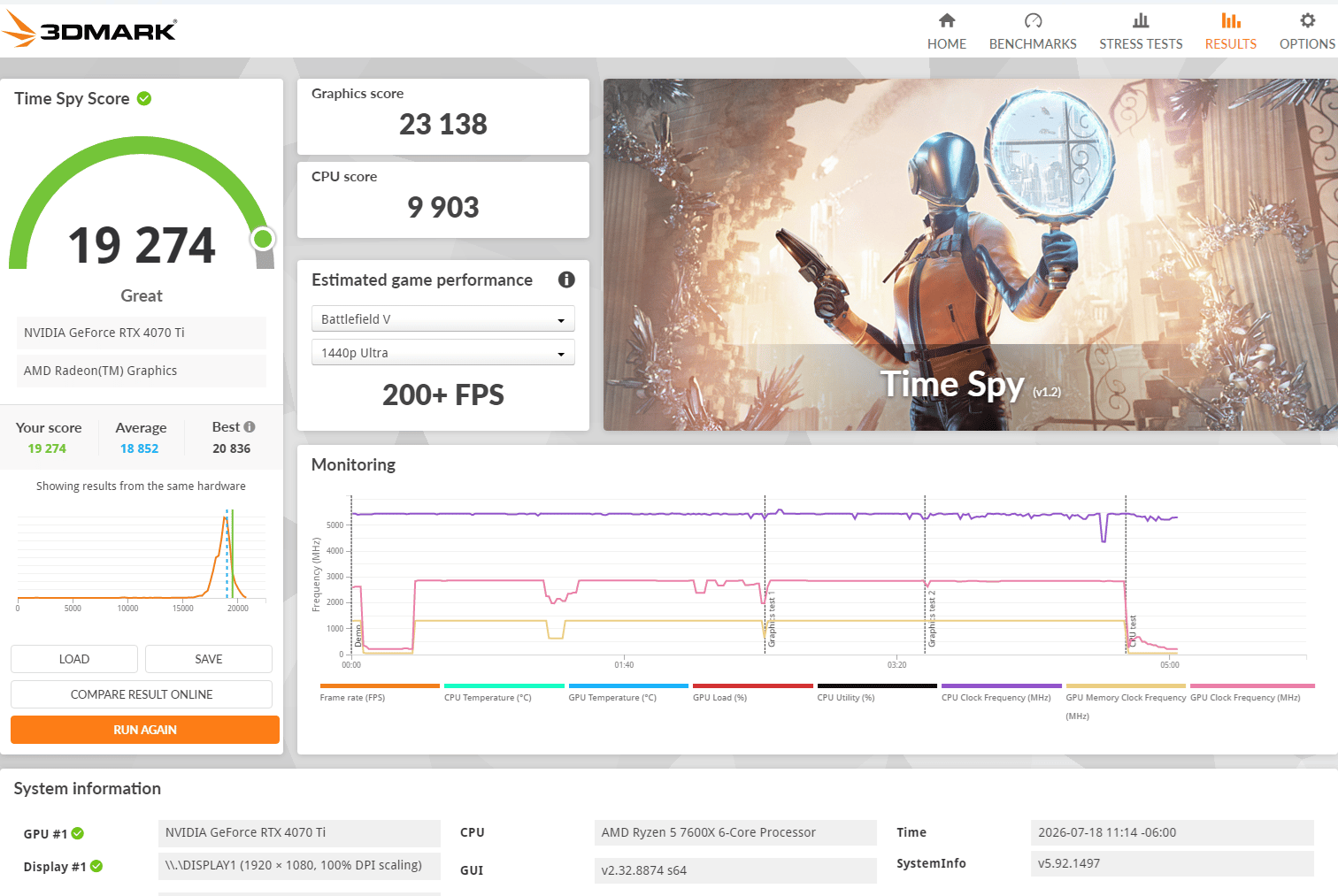
Task: Open the BENCHMARKS tab
Action: 1033,31
